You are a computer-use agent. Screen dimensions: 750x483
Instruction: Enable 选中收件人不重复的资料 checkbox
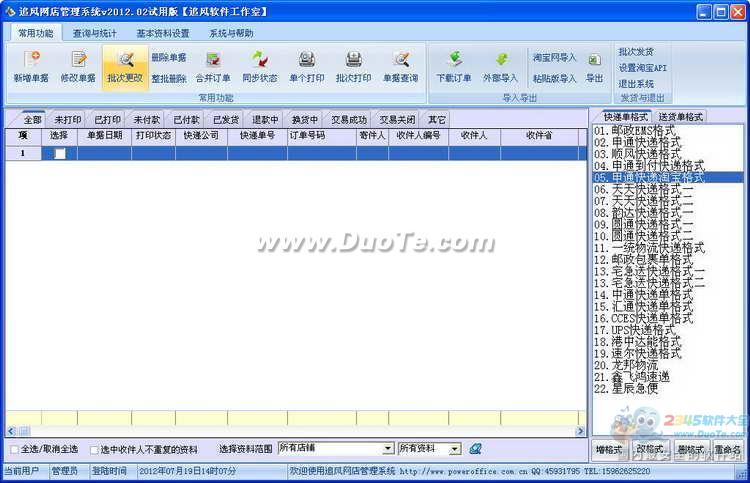(x=95, y=450)
